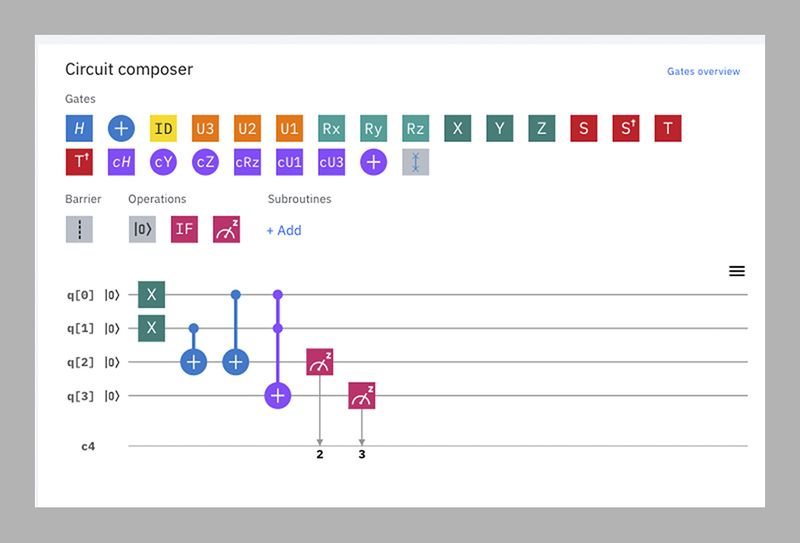Select the X gate on q[0]

(152, 294)
